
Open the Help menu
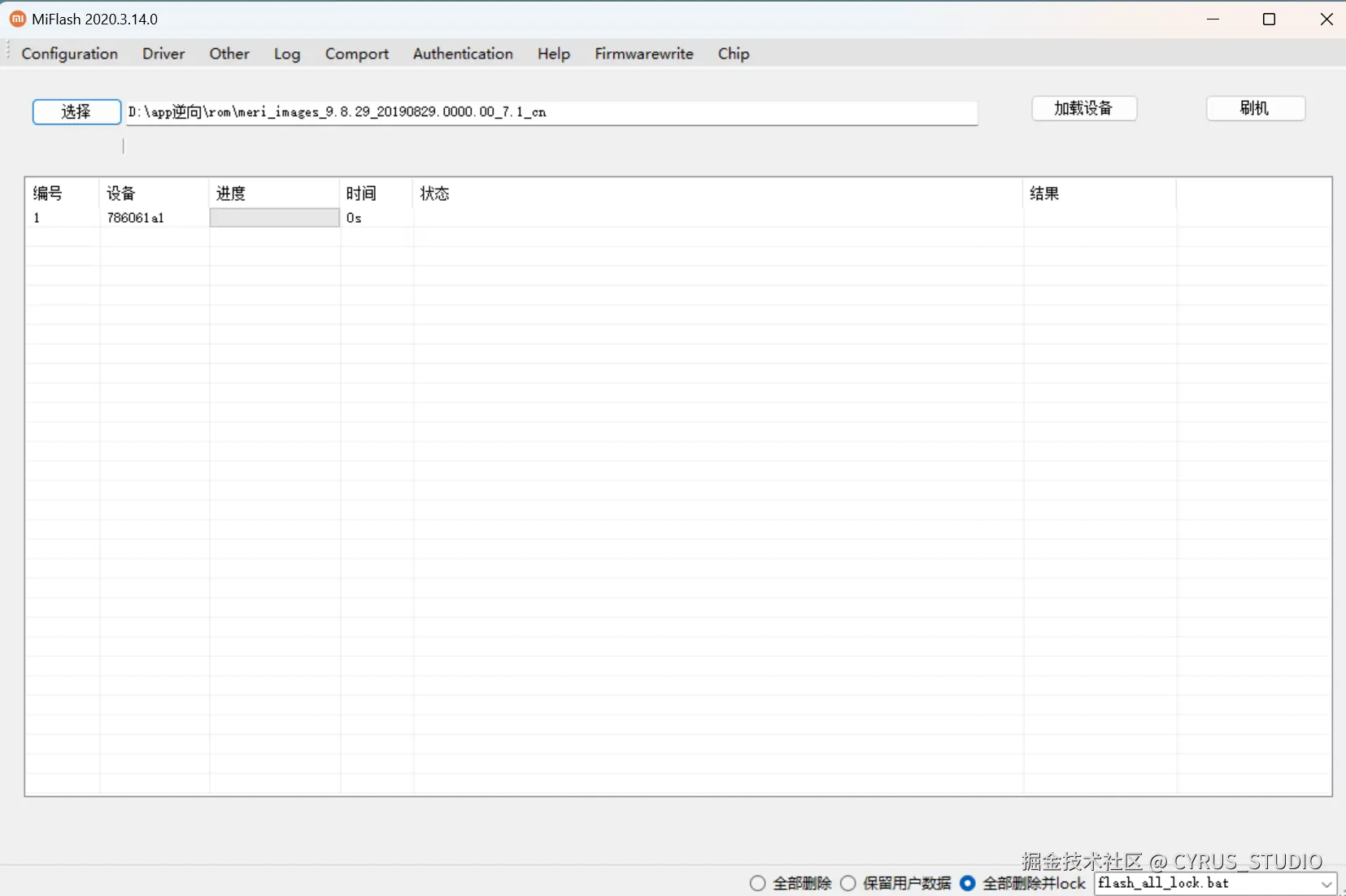point(554,54)
